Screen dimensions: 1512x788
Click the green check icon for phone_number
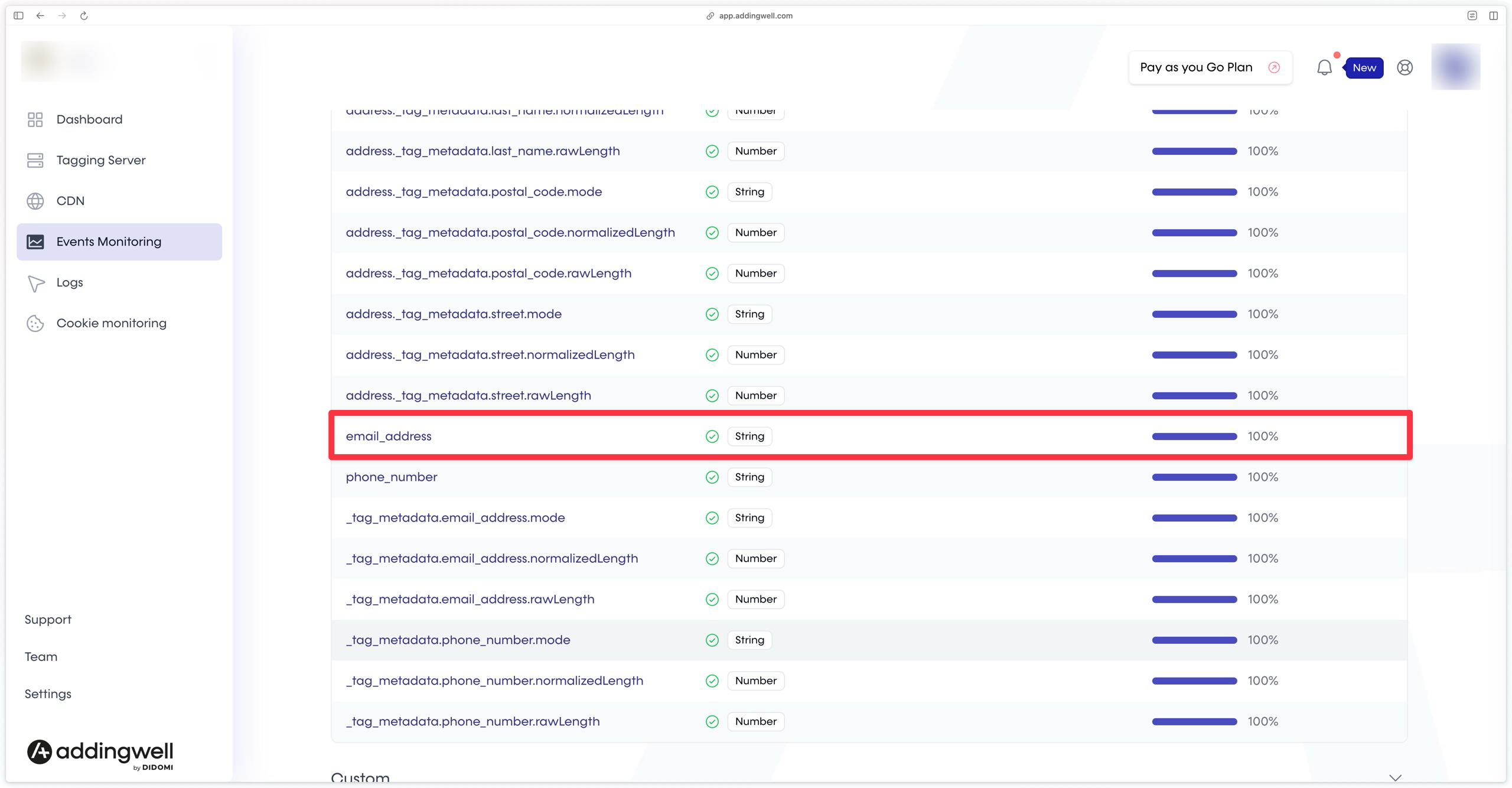click(x=712, y=477)
